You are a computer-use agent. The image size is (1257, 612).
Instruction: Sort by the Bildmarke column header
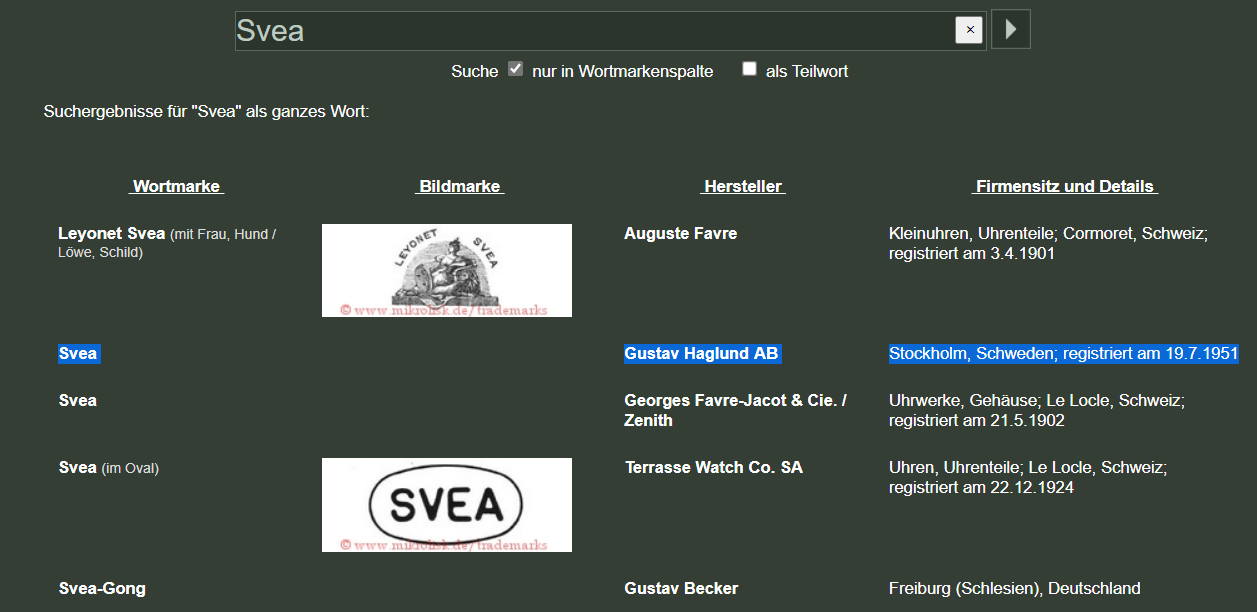coord(460,186)
